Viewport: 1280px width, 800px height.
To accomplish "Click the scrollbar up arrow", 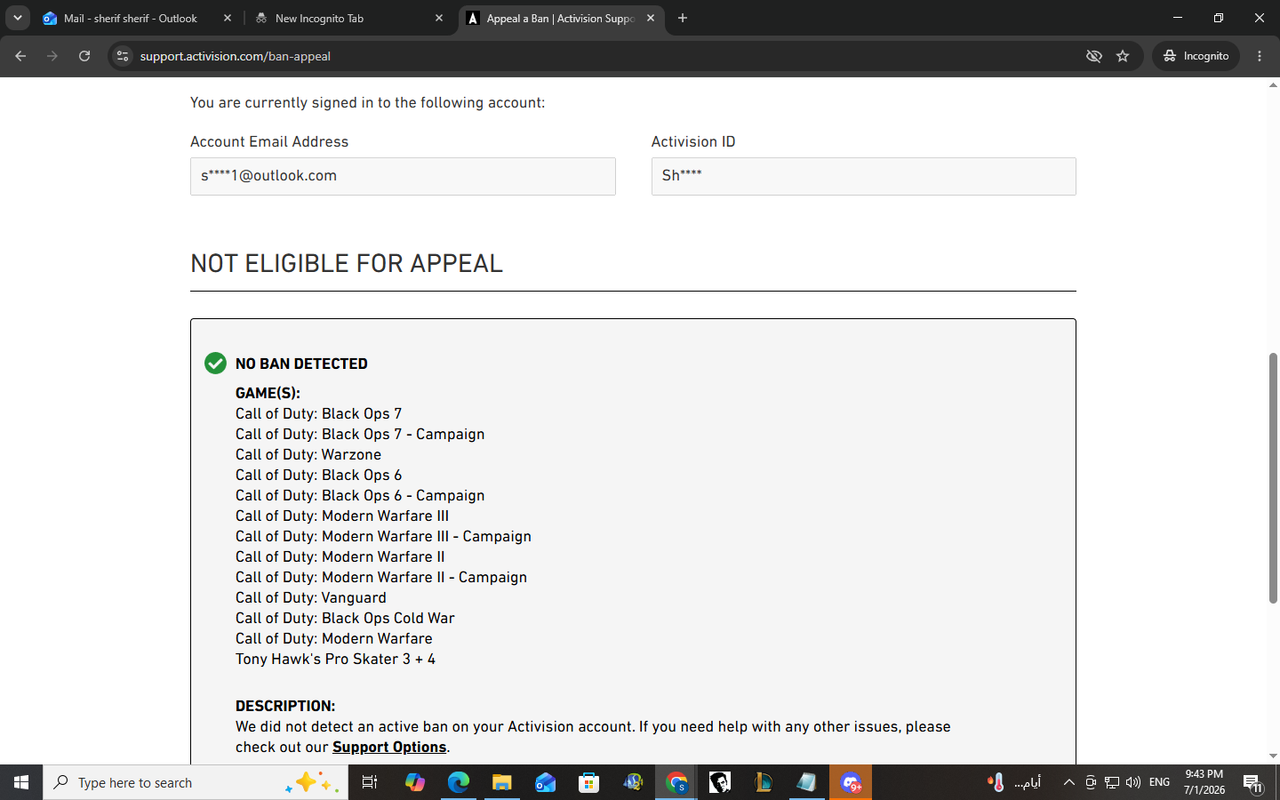I will coord(1272,86).
